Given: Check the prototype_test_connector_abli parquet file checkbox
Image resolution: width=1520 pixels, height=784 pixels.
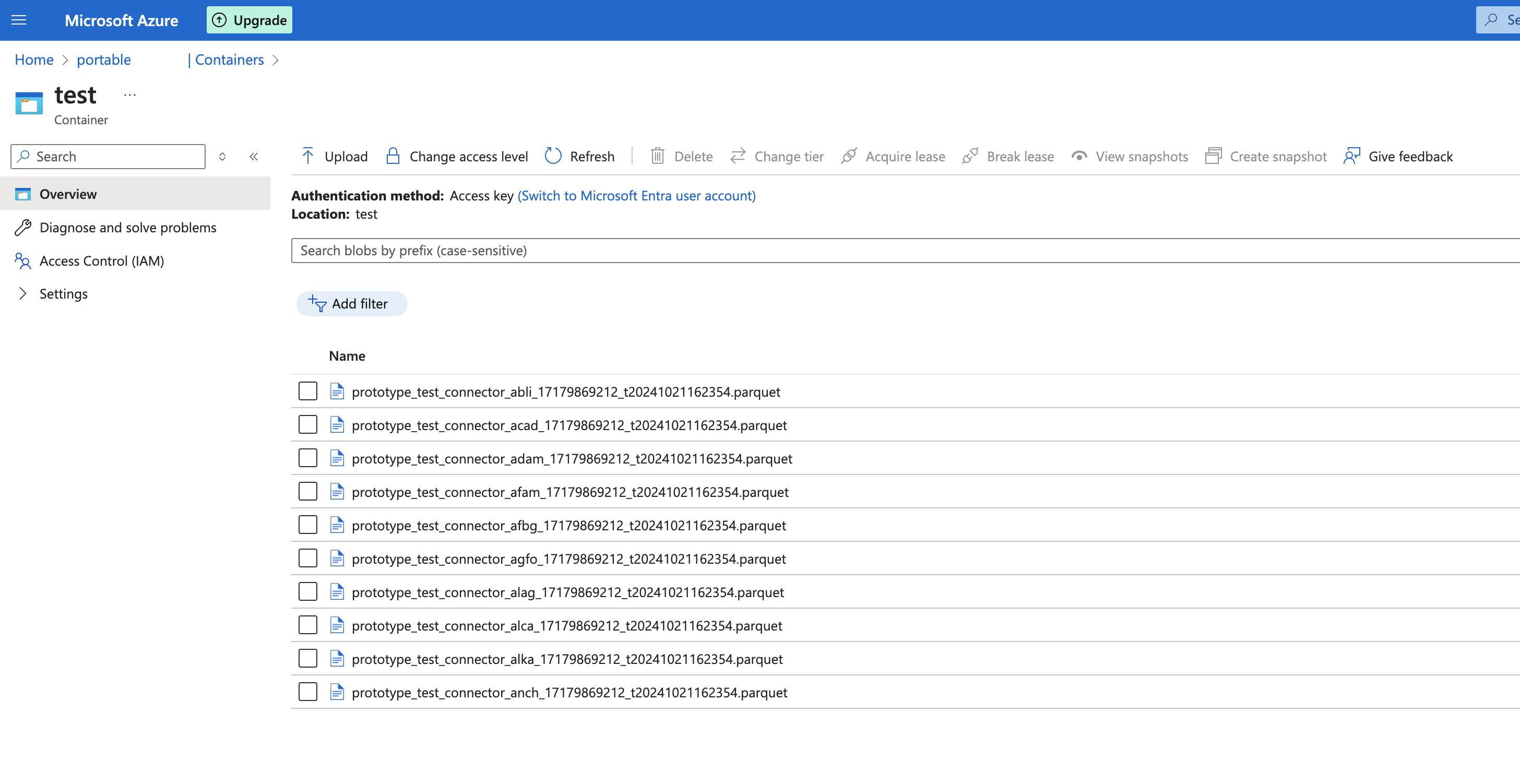Looking at the screenshot, I should click(307, 390).
